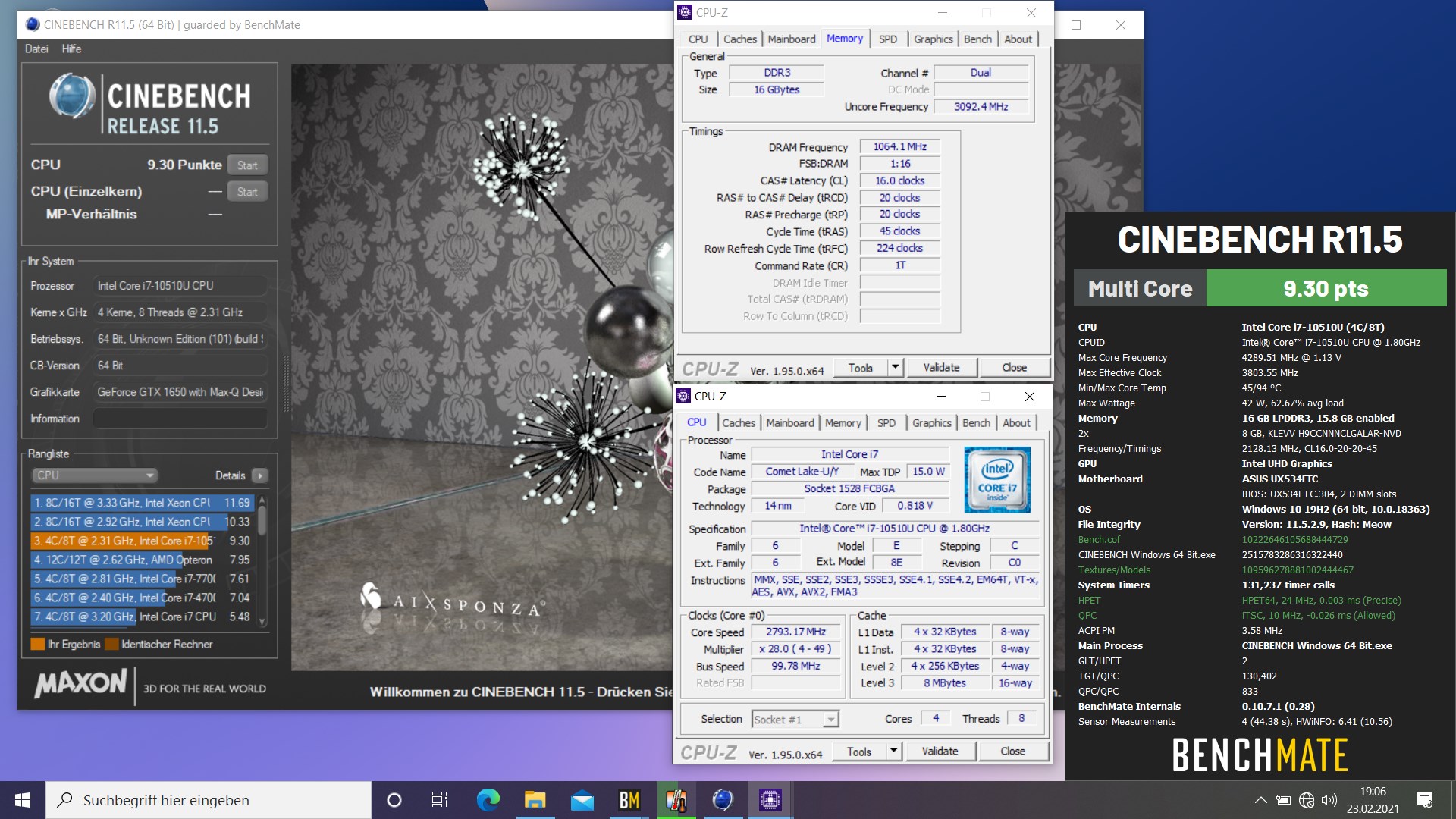Click the Bench.cof entry in BenchMate
The width and height of the screenshot is (1456, 819).
click(1099, 540)
